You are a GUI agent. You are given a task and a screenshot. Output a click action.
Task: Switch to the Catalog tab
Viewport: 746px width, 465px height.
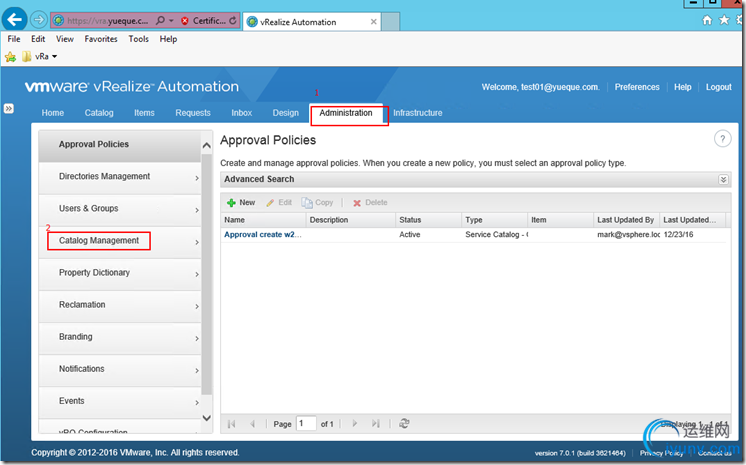coord(99,113)
